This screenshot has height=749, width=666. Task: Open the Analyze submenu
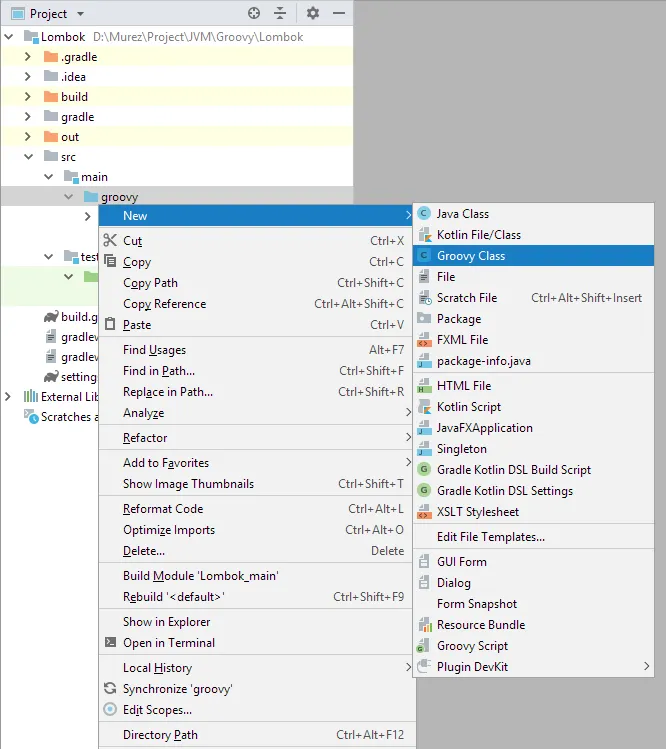(x=256, y=413)
